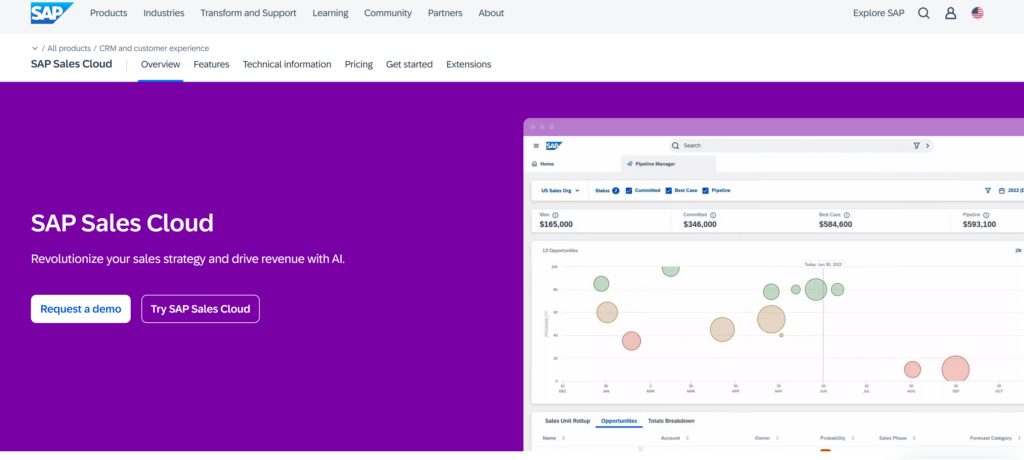Screen dimensions: 1024x460
Task: Click the Home house icon in the dashboard
Action: click(x=534, y=164)
